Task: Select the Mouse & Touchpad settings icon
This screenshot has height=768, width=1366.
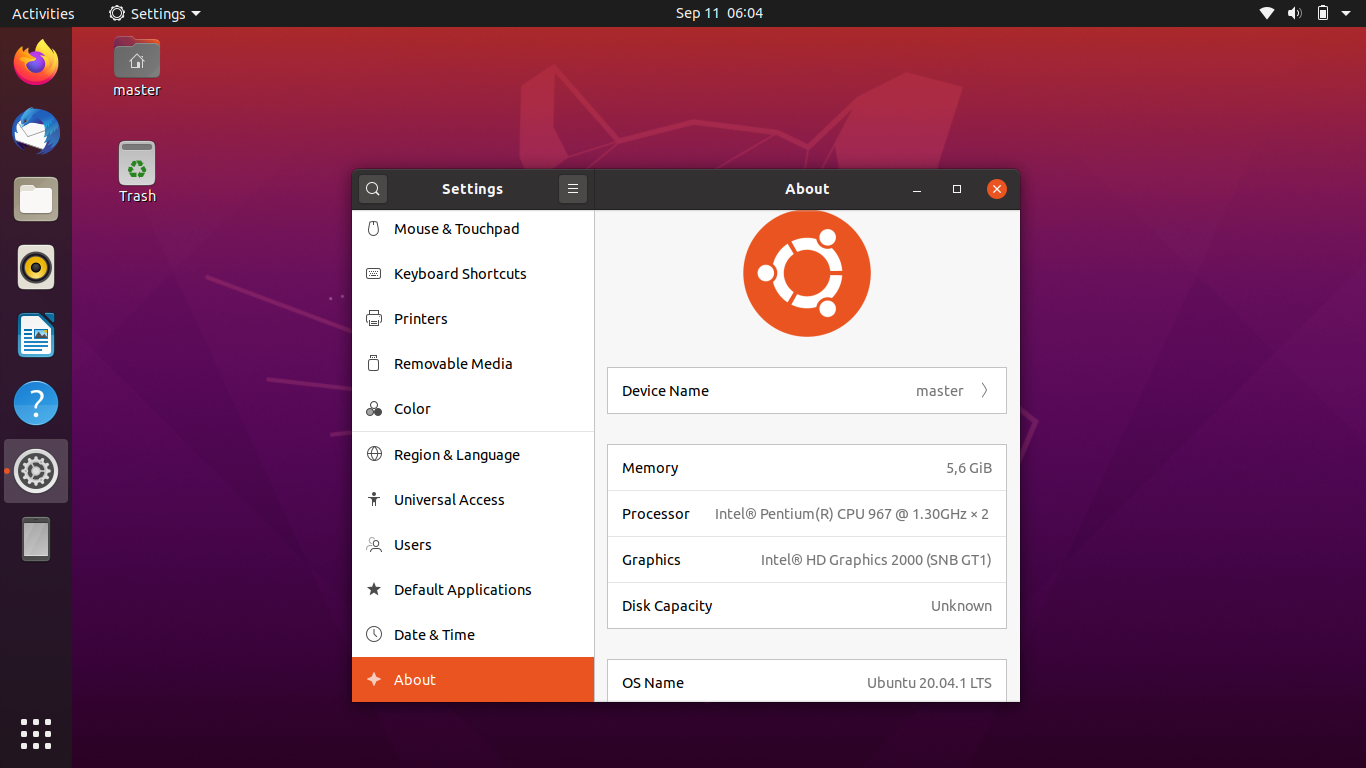Action: pos(373,229)
